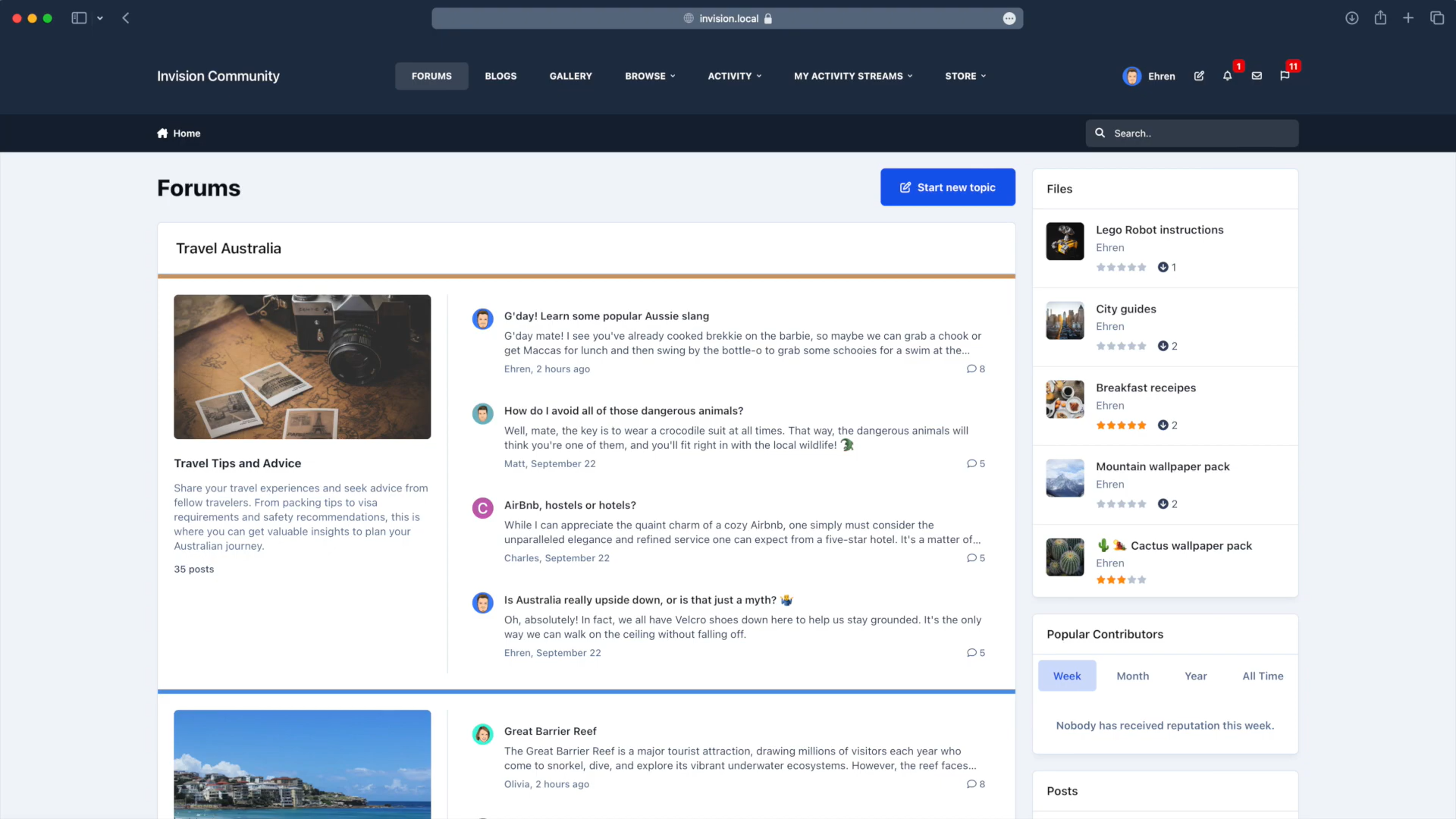Open the notifications bell icon
The height and width of the screenshot is (819, 1456).
1227,76
